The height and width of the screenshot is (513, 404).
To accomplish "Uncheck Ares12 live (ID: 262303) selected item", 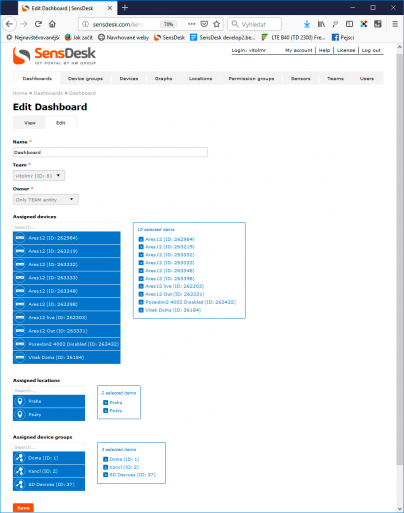I will point(141,286).
